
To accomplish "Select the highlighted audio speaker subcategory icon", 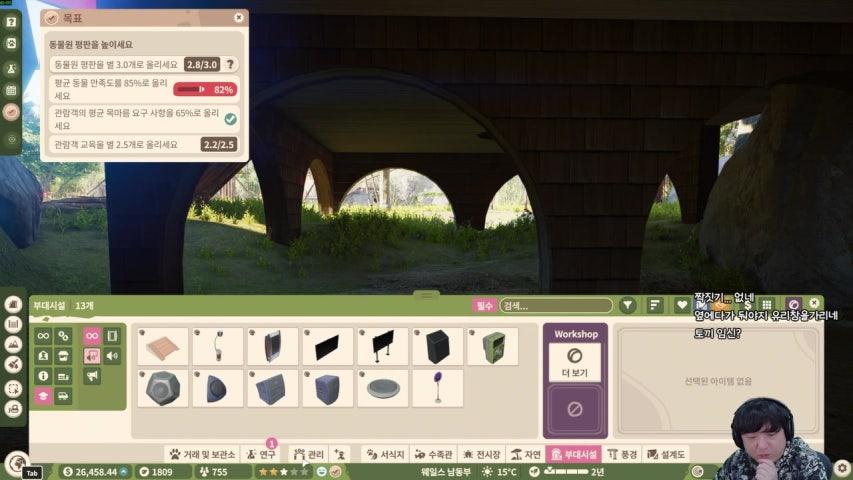I will [x=92, y=356].
